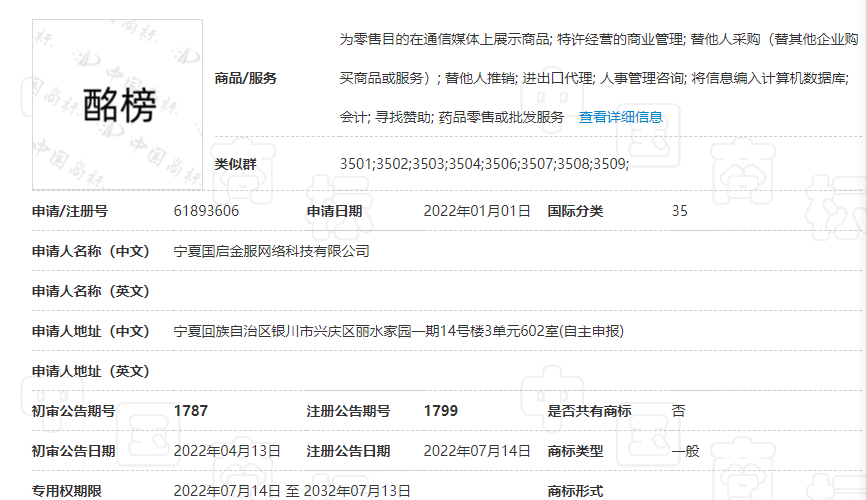This screenshot has height=500, width=867.
Task: Open the 查看详细信息 link
Action: point(620,117)
